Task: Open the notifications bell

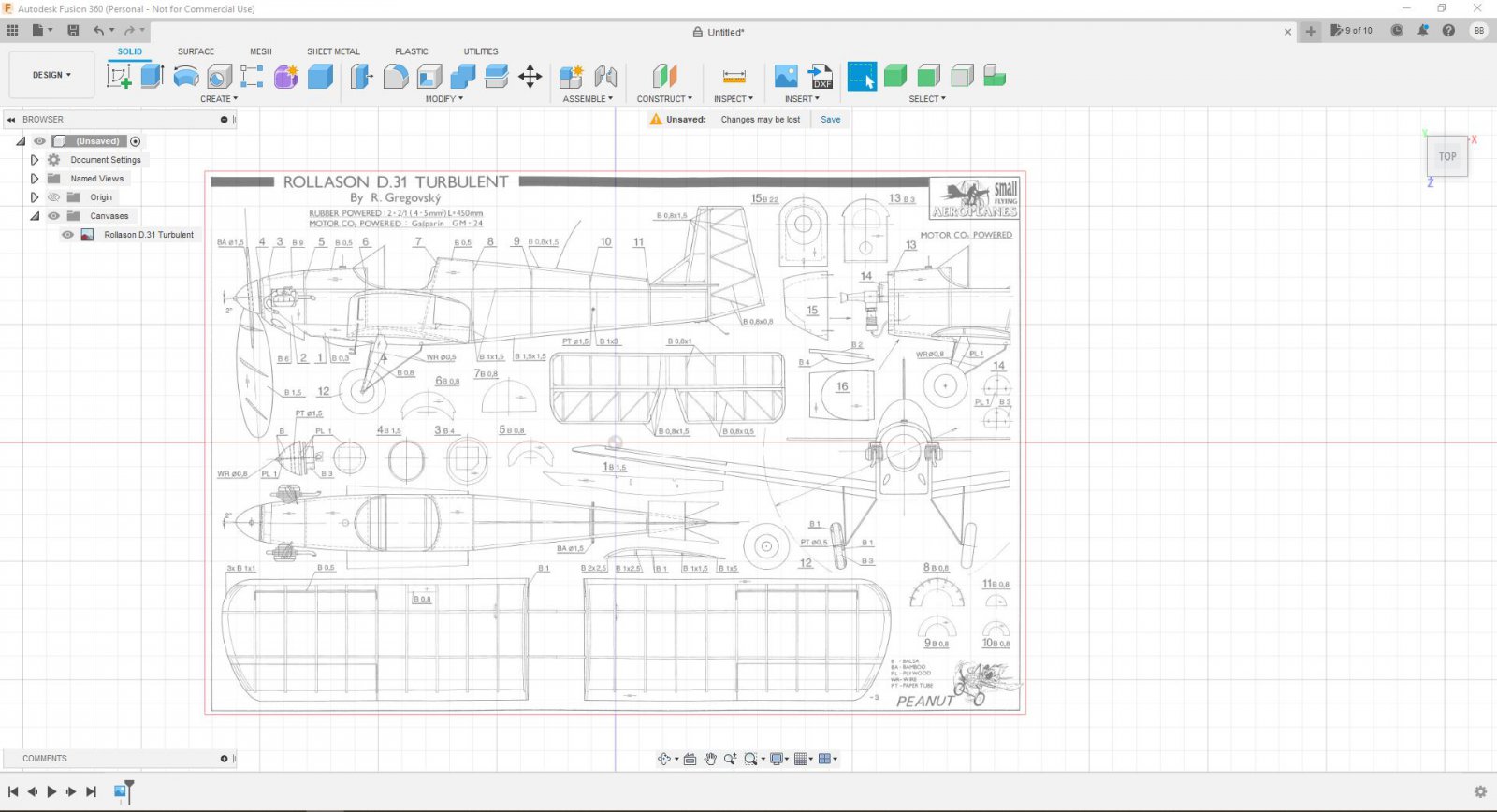Action: click(1423, 31)
